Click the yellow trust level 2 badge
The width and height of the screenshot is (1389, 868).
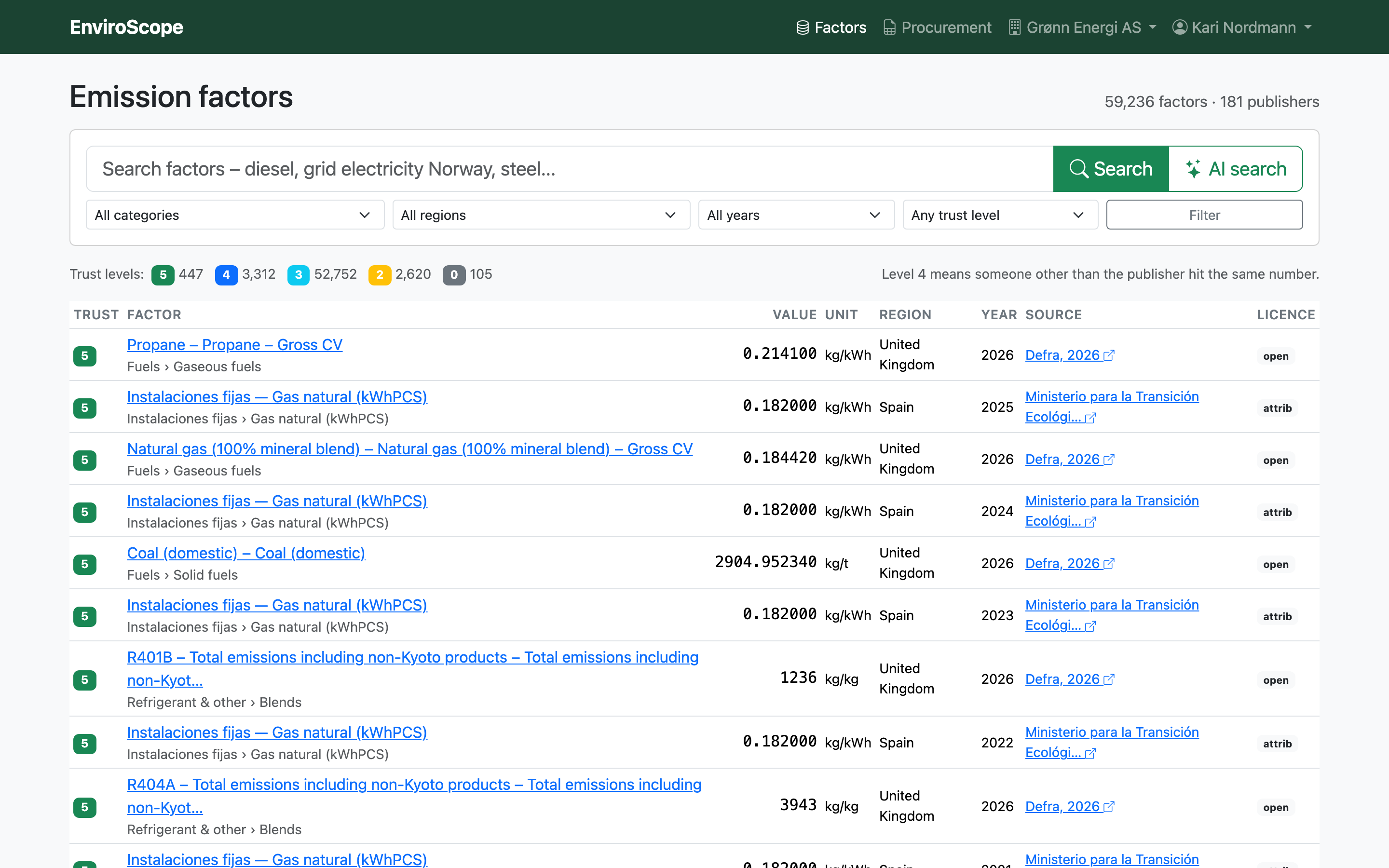pos(380,275)
